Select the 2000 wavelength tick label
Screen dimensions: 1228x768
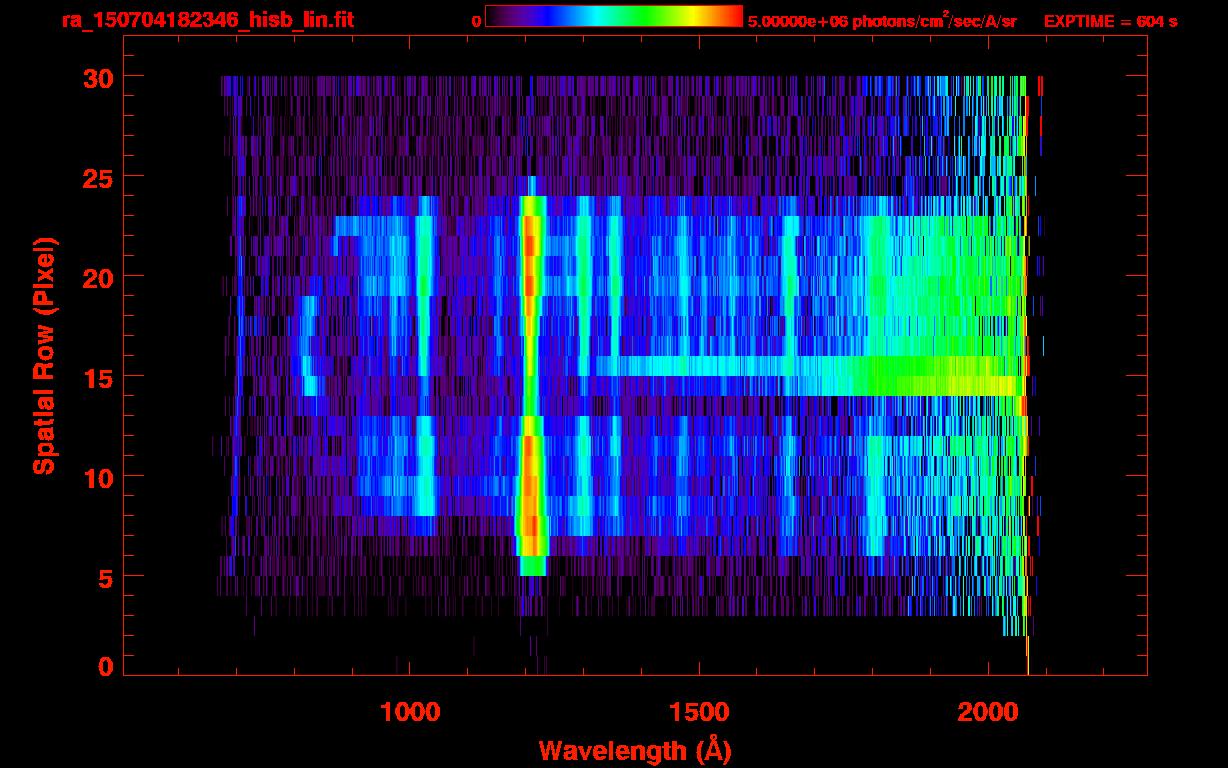coord(988,712)
